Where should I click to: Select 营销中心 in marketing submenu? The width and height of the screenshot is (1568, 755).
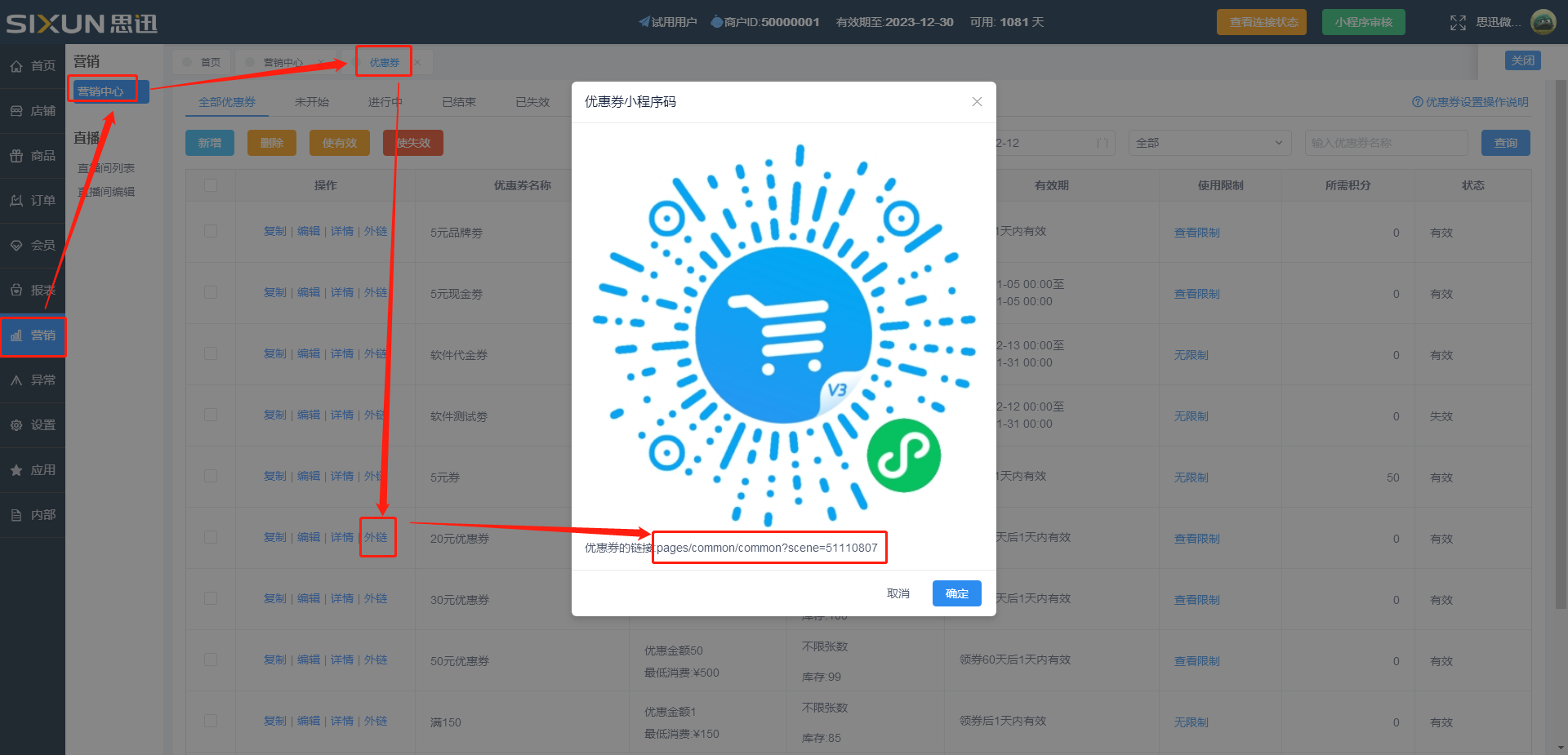[110, 91]
